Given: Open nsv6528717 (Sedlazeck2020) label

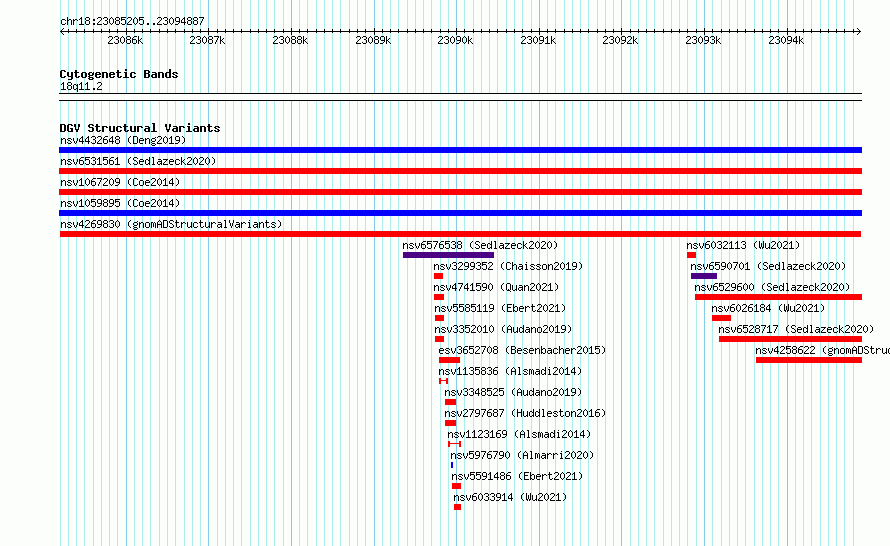Looking at the screenshot, I should coord(796,329).
